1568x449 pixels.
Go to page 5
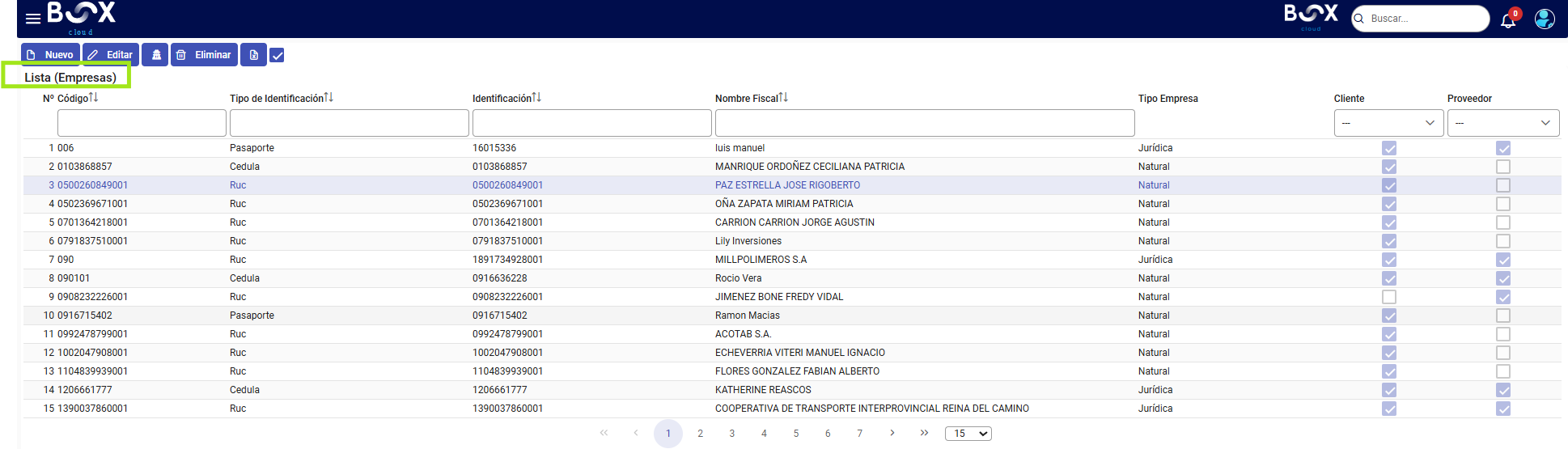(x=796, y=434)
